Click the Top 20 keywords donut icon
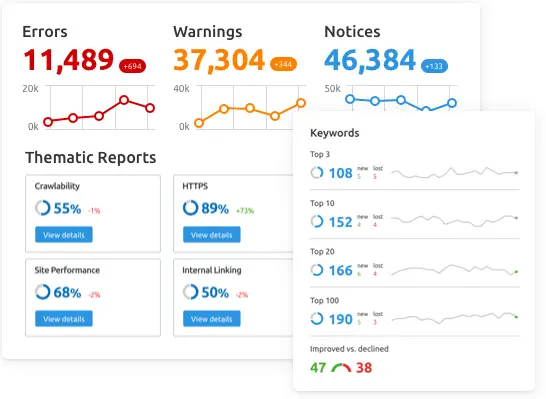Screen dimensions: 546x399 317,270
